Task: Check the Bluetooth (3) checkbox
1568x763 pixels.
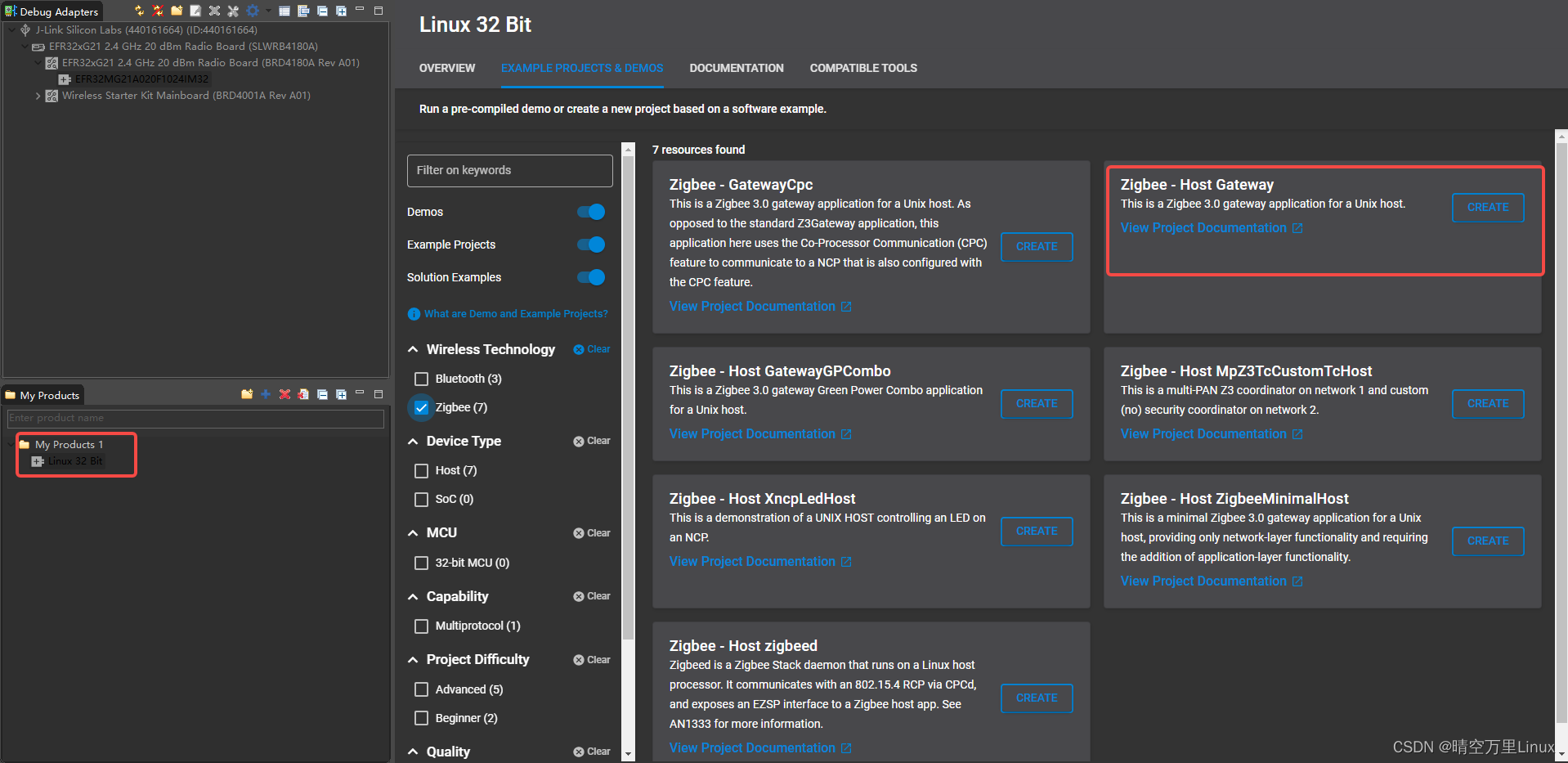Action: pos(421,379)
